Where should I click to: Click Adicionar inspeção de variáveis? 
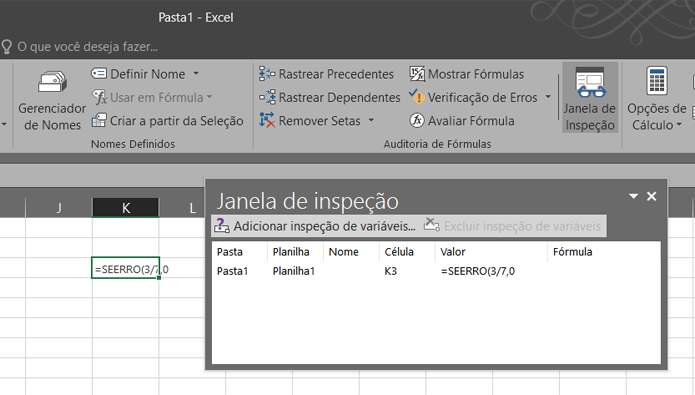click(315, 226)
